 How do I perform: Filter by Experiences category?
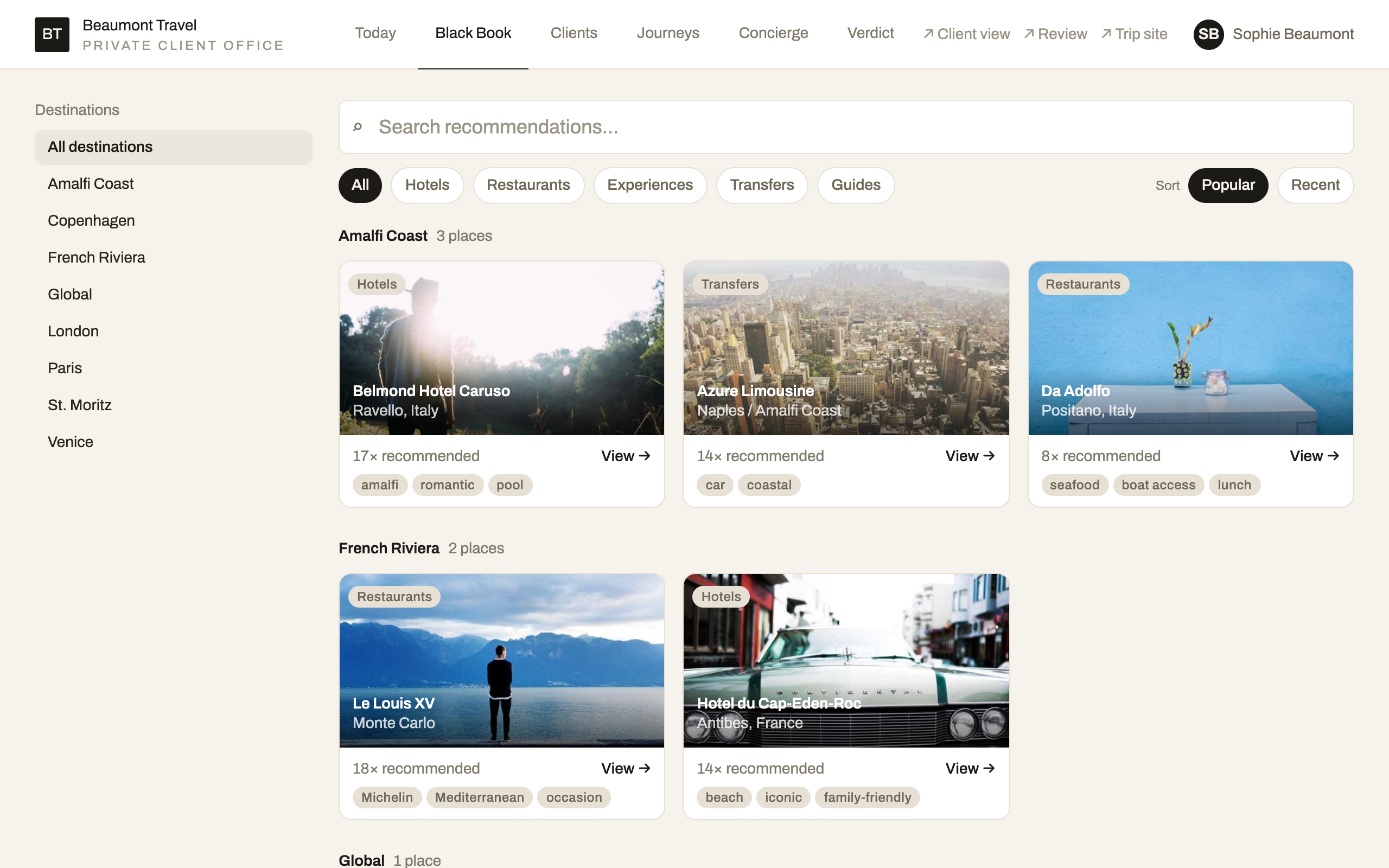(x=649, y=185)
